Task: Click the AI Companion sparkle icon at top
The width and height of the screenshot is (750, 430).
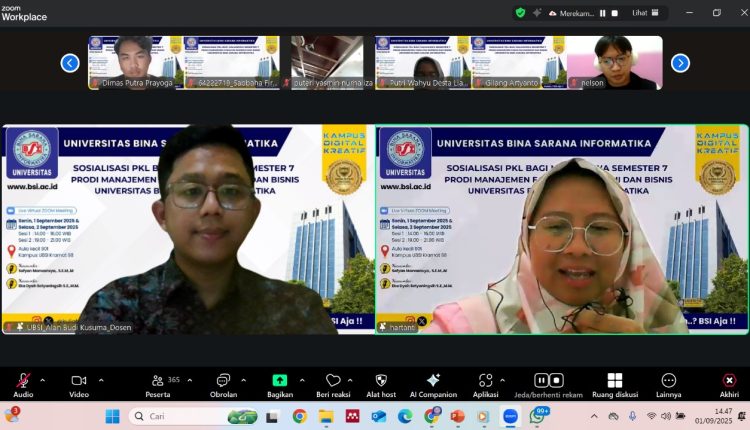Action: click(x=537, y=13)
